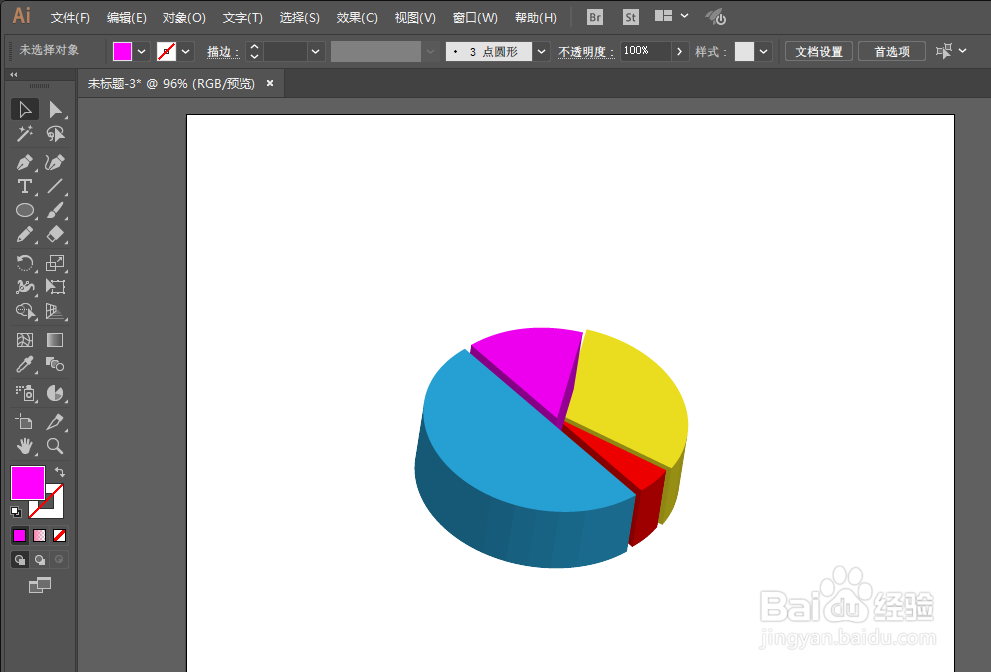Open stroke color dropdown in control bar
The image size is (991, 672).
185,52
